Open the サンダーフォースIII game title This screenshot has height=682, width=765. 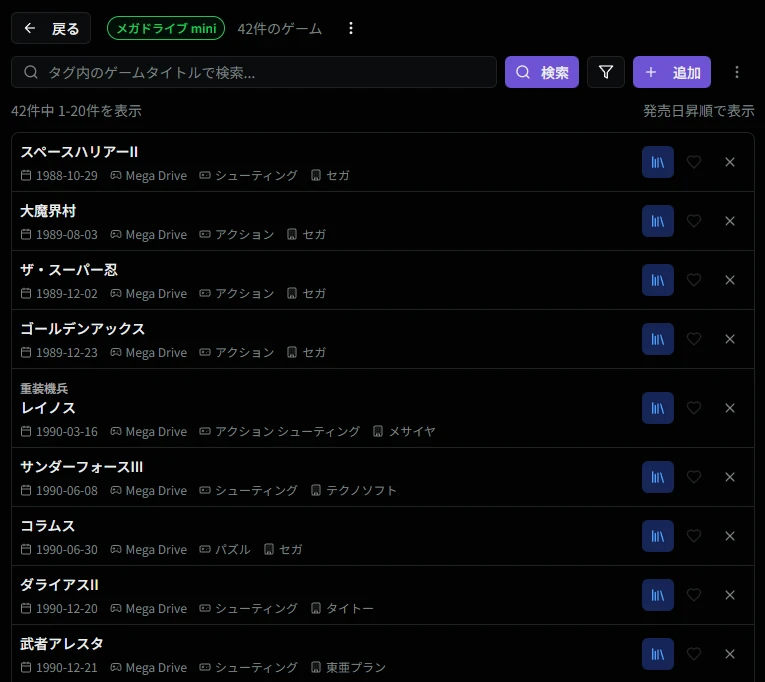click(81, 467)
